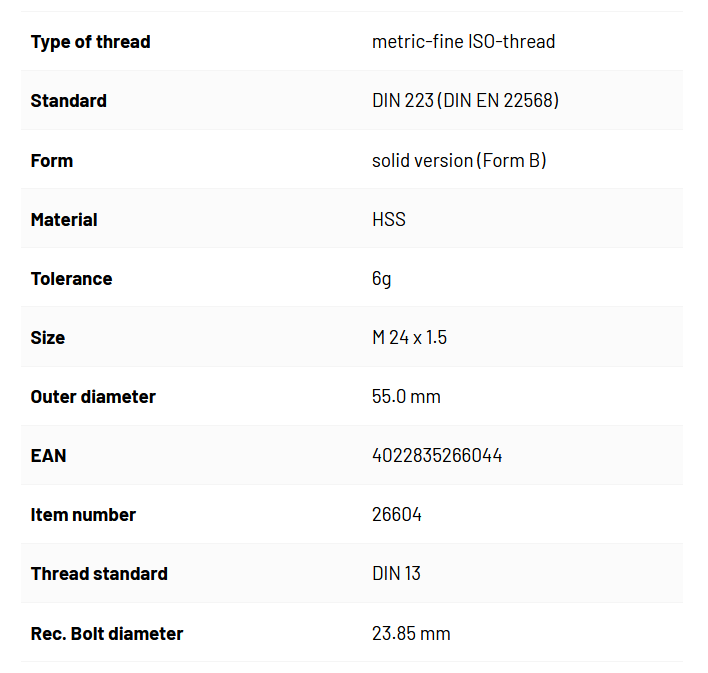Select the "55.0 mm" diameter value
Image resolution: width=708 pixels, height=673 pixels.
(406, 397)
